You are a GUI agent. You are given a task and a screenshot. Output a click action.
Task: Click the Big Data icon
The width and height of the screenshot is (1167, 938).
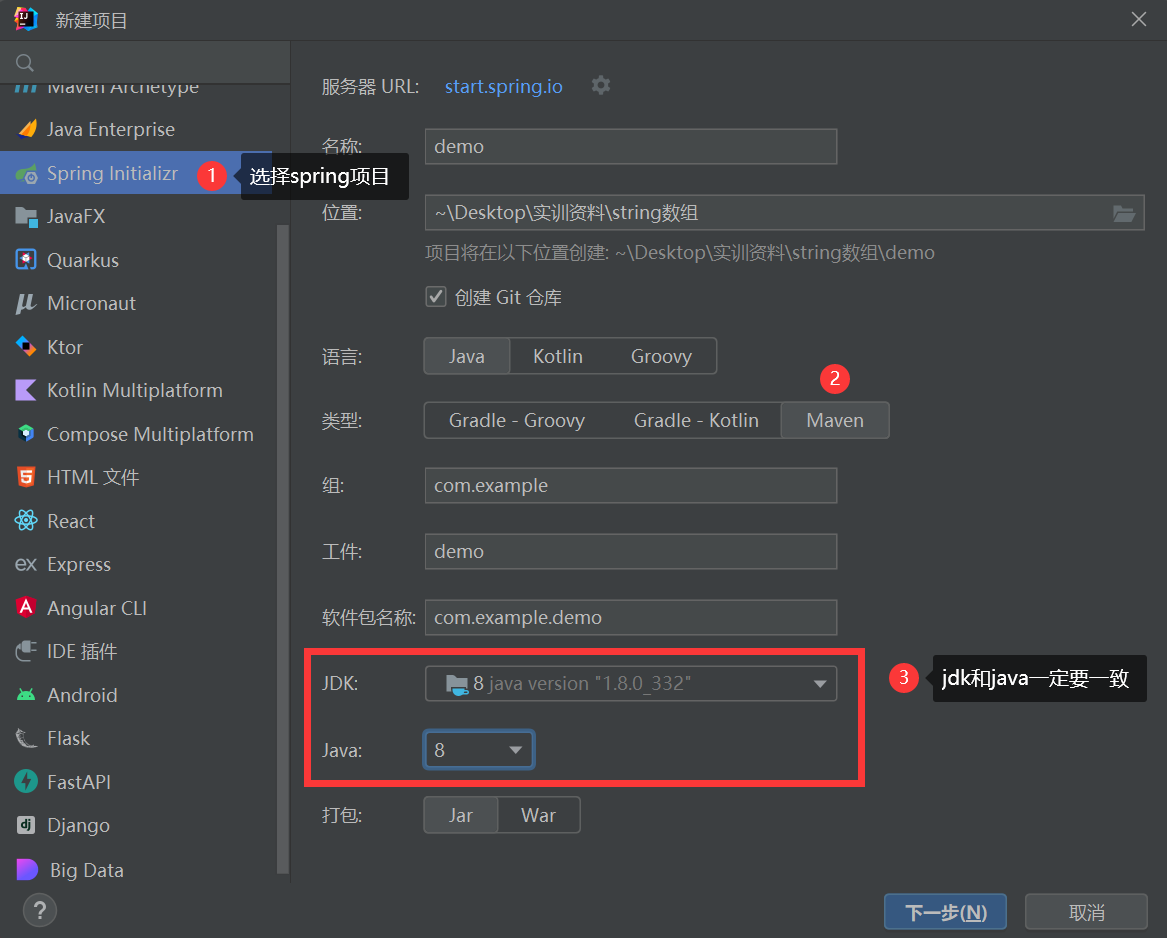pyautogui.click(x=27, y=870)
